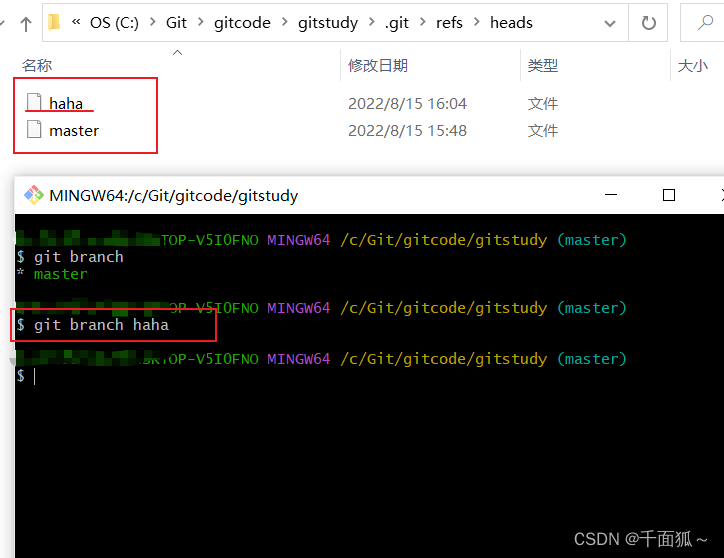The width and height of the screenshot is (724, 558).
Task: Click 文件 type in master row
Action: click(x=543, y=131)
